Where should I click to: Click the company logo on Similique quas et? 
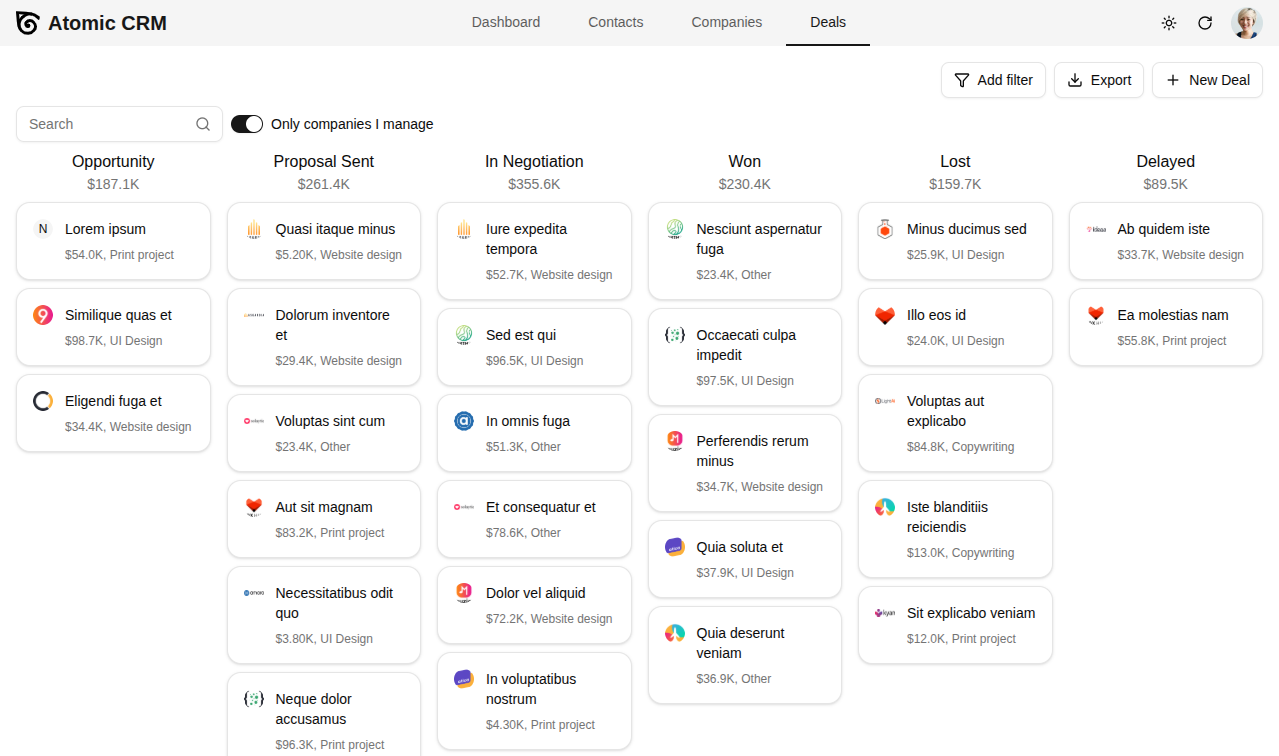coord(43,315)
